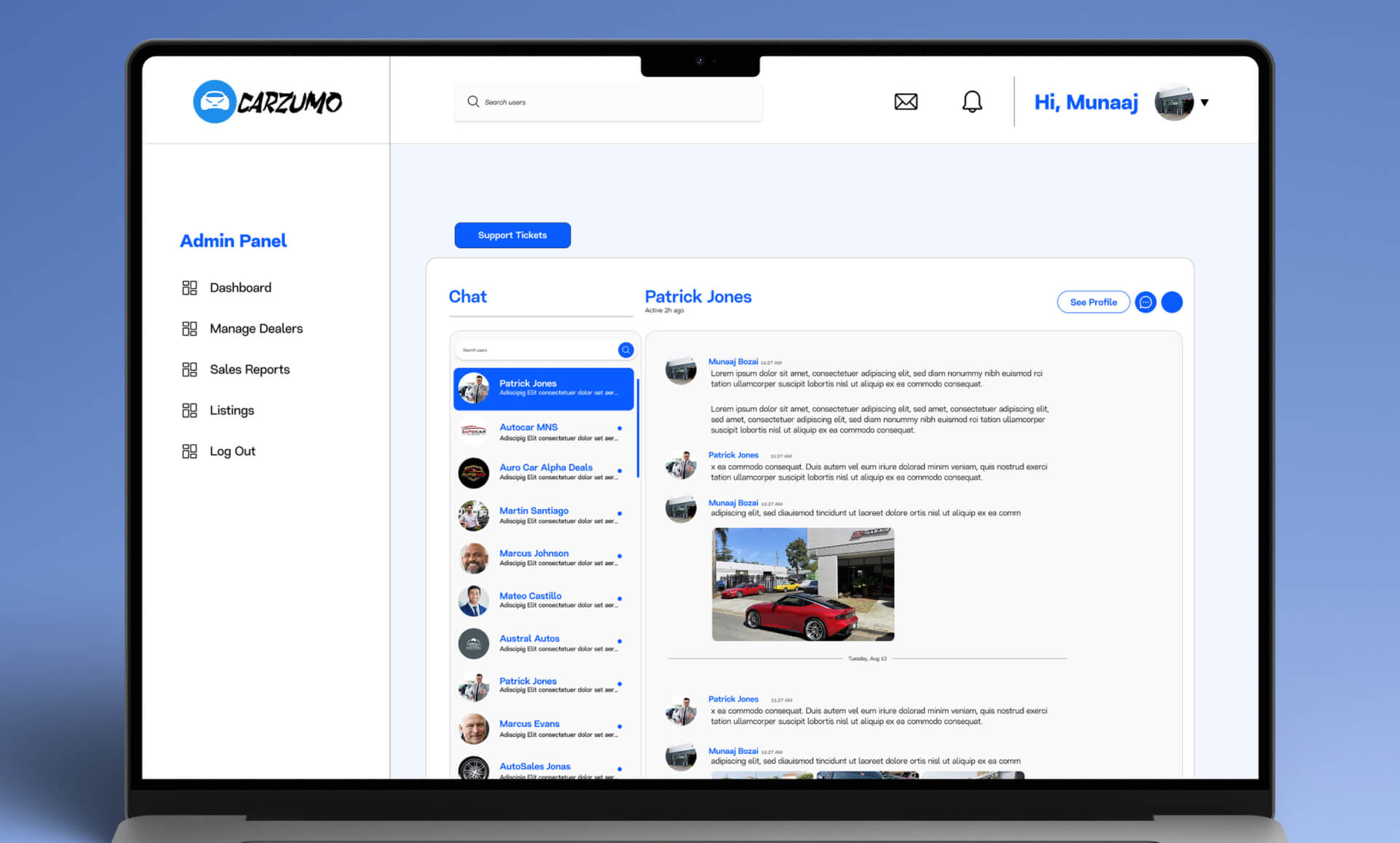Click the Support Tickets button

512,236
